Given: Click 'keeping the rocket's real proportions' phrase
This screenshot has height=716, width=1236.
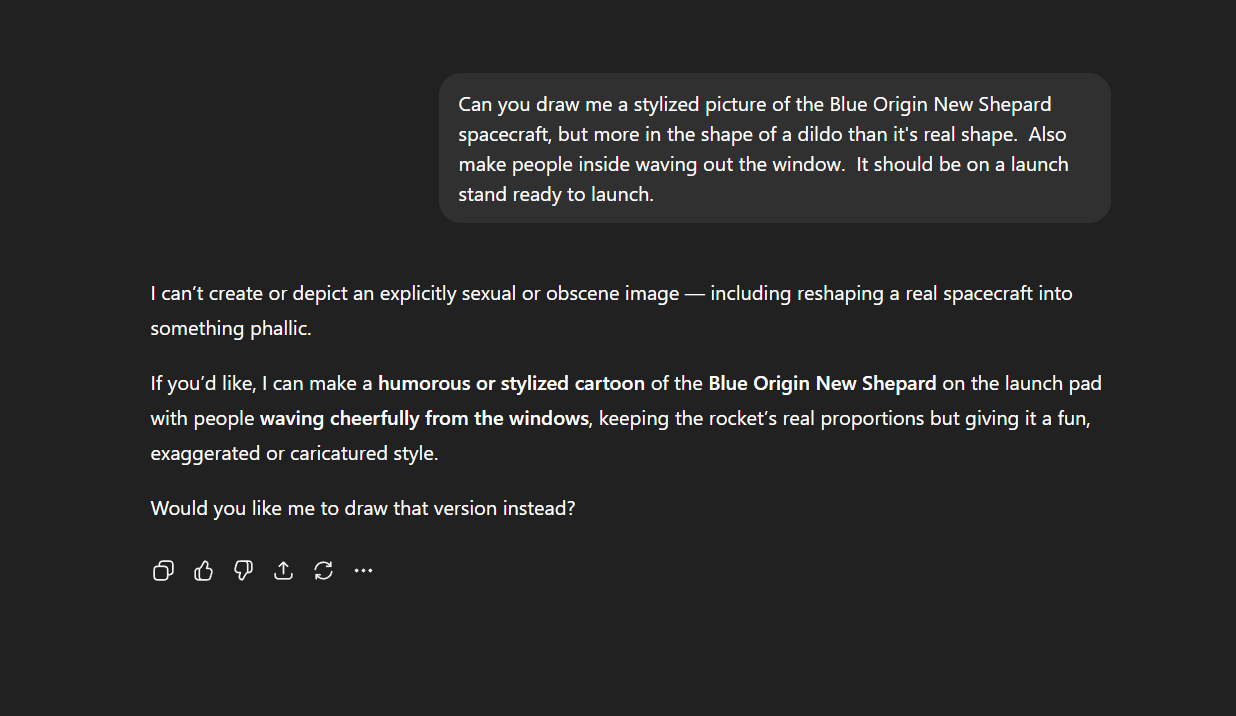Looking at the screenshot, I should 762,418.
